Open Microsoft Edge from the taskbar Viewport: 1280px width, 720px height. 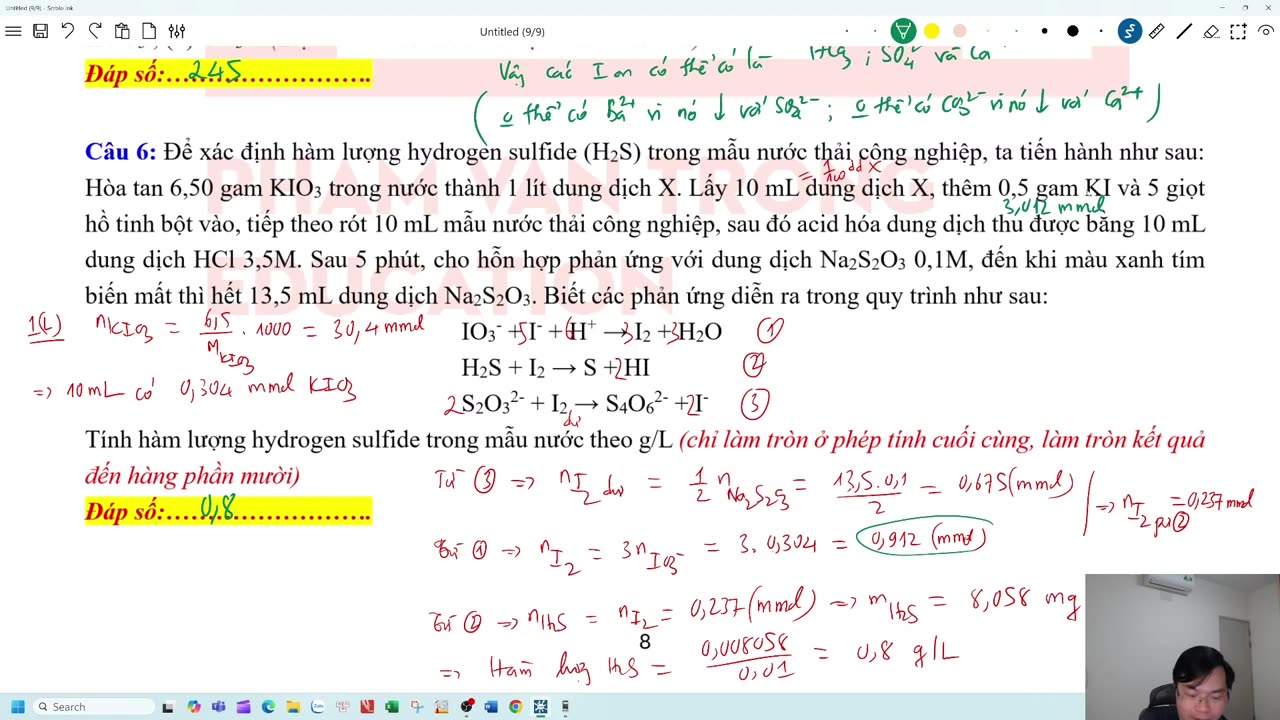pyautogui.click(x=268, y=707)
